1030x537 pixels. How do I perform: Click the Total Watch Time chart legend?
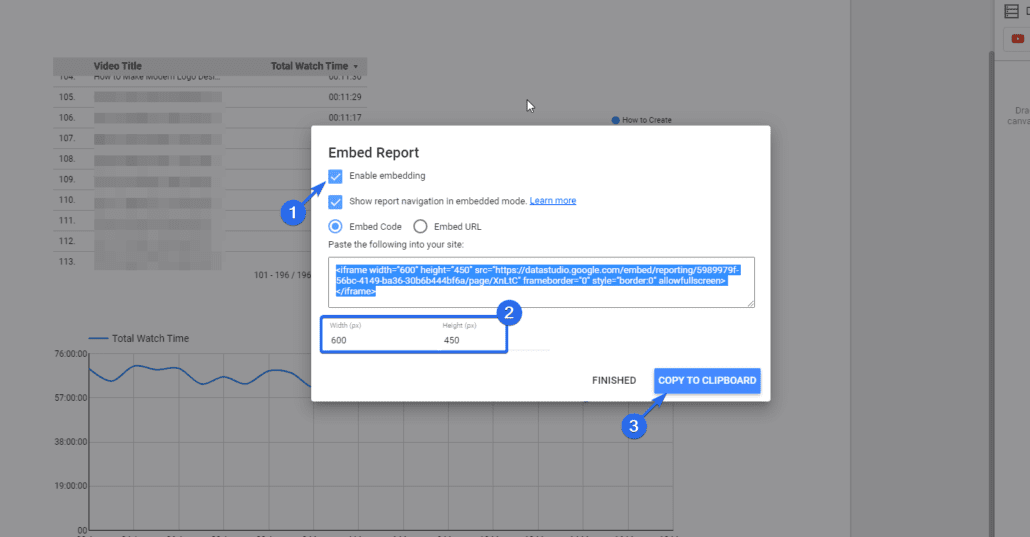(139, 339)
